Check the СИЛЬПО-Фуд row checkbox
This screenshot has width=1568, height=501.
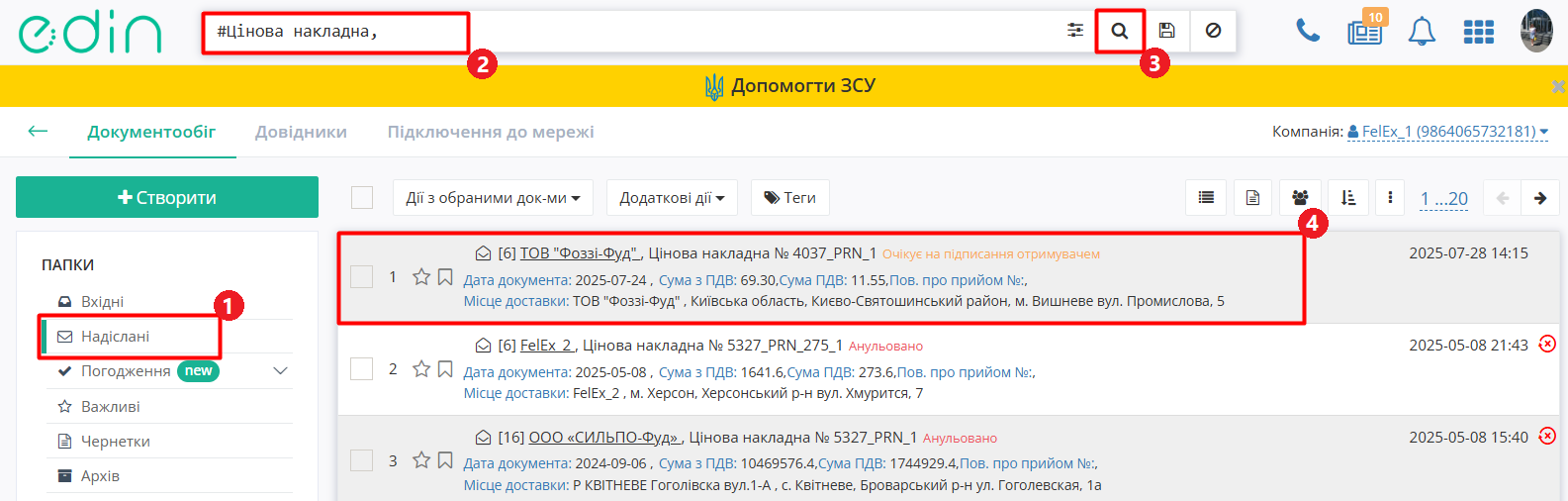(x=362, y=460)
